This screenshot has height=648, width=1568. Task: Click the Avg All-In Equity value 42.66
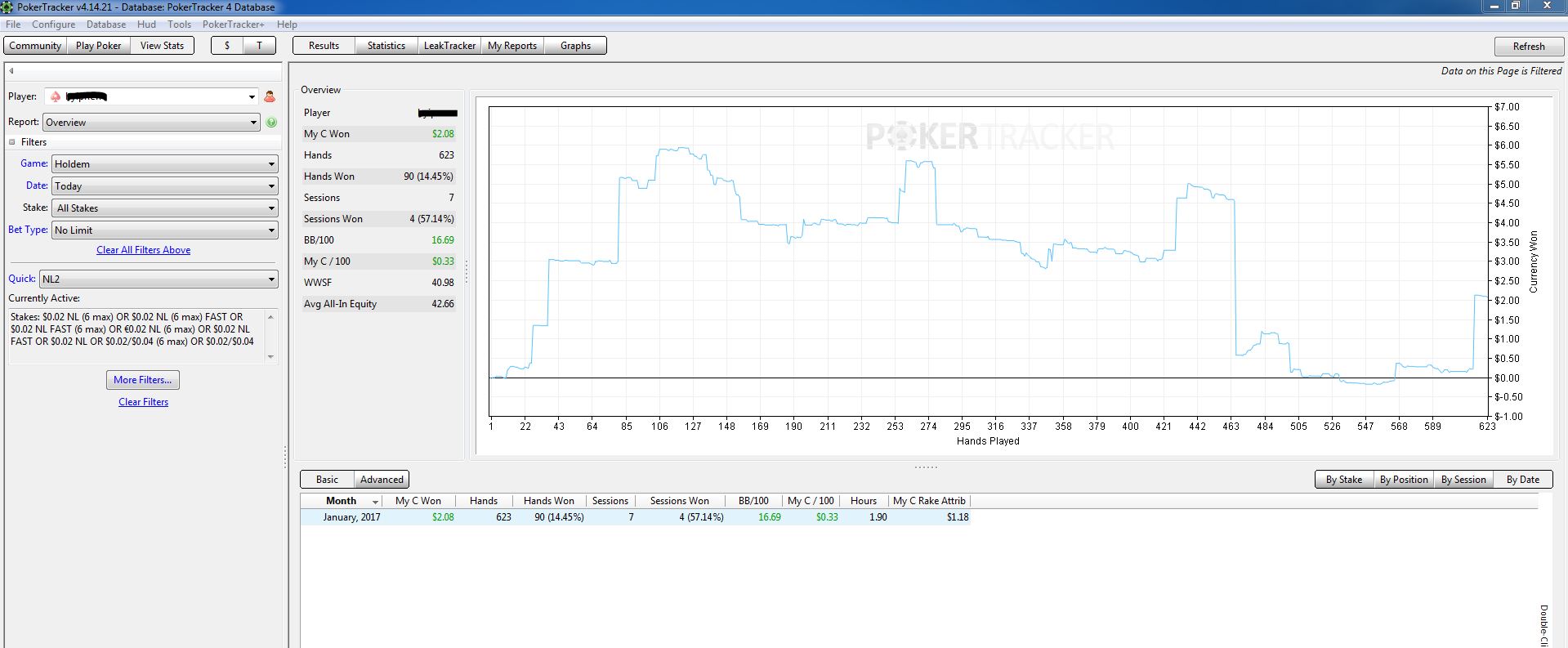(443, 304)
